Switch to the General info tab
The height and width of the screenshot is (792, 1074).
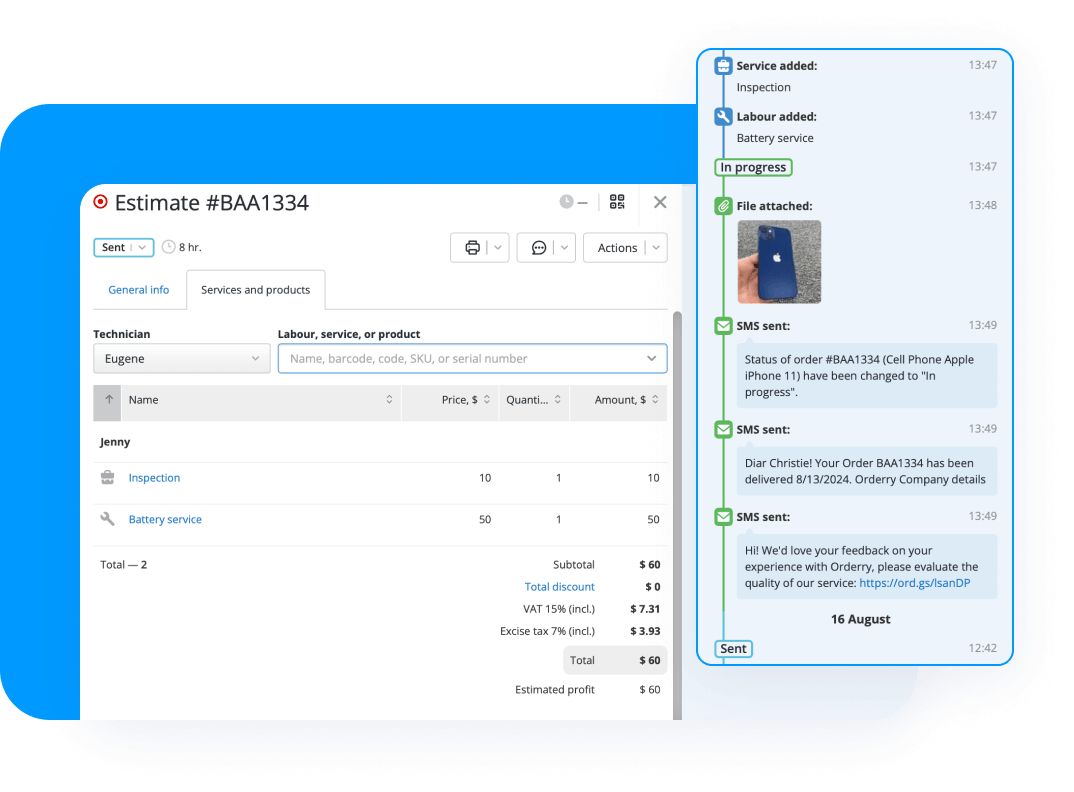(138, 289)
